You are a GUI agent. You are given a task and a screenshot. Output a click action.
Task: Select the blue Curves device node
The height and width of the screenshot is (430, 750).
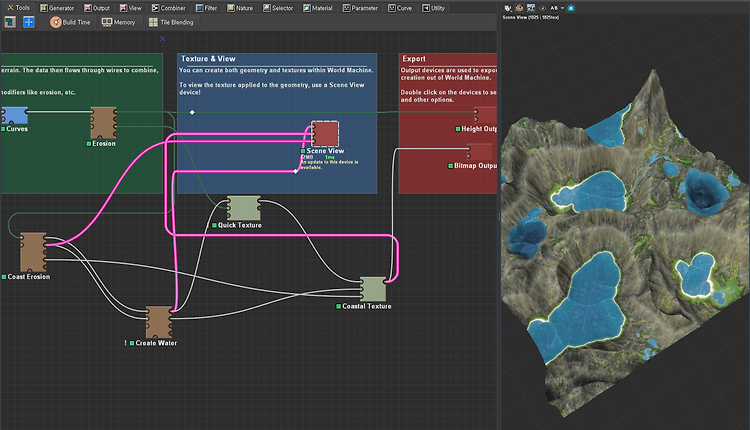point(14,116)
